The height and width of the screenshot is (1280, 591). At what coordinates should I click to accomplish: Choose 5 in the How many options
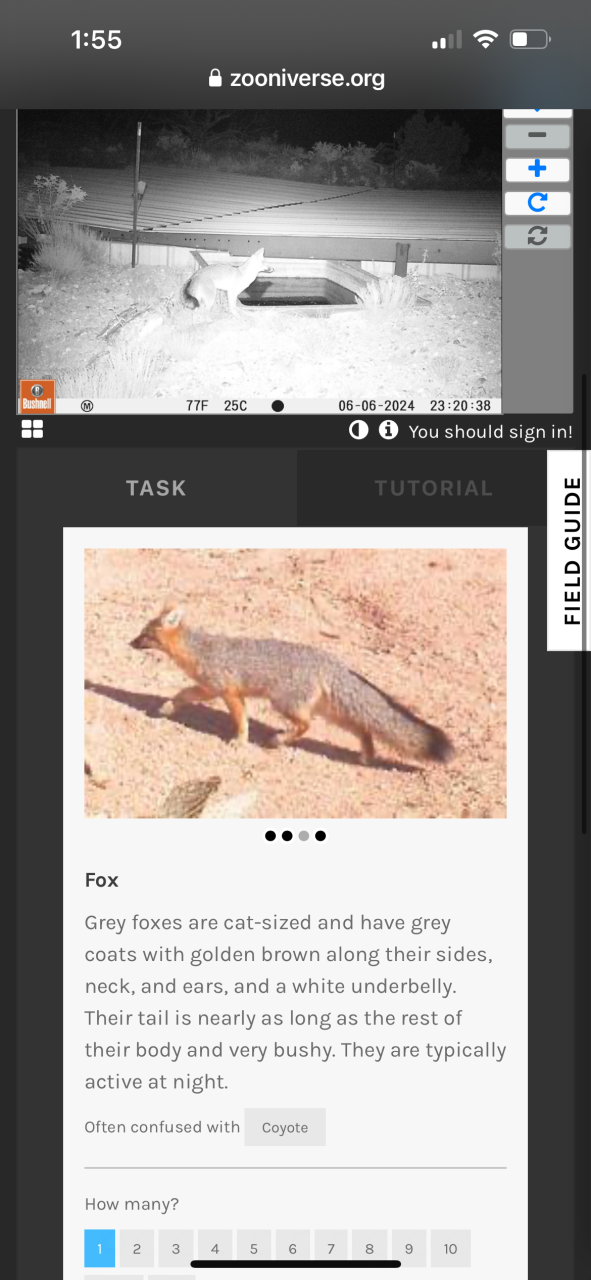coord(254,1248)
